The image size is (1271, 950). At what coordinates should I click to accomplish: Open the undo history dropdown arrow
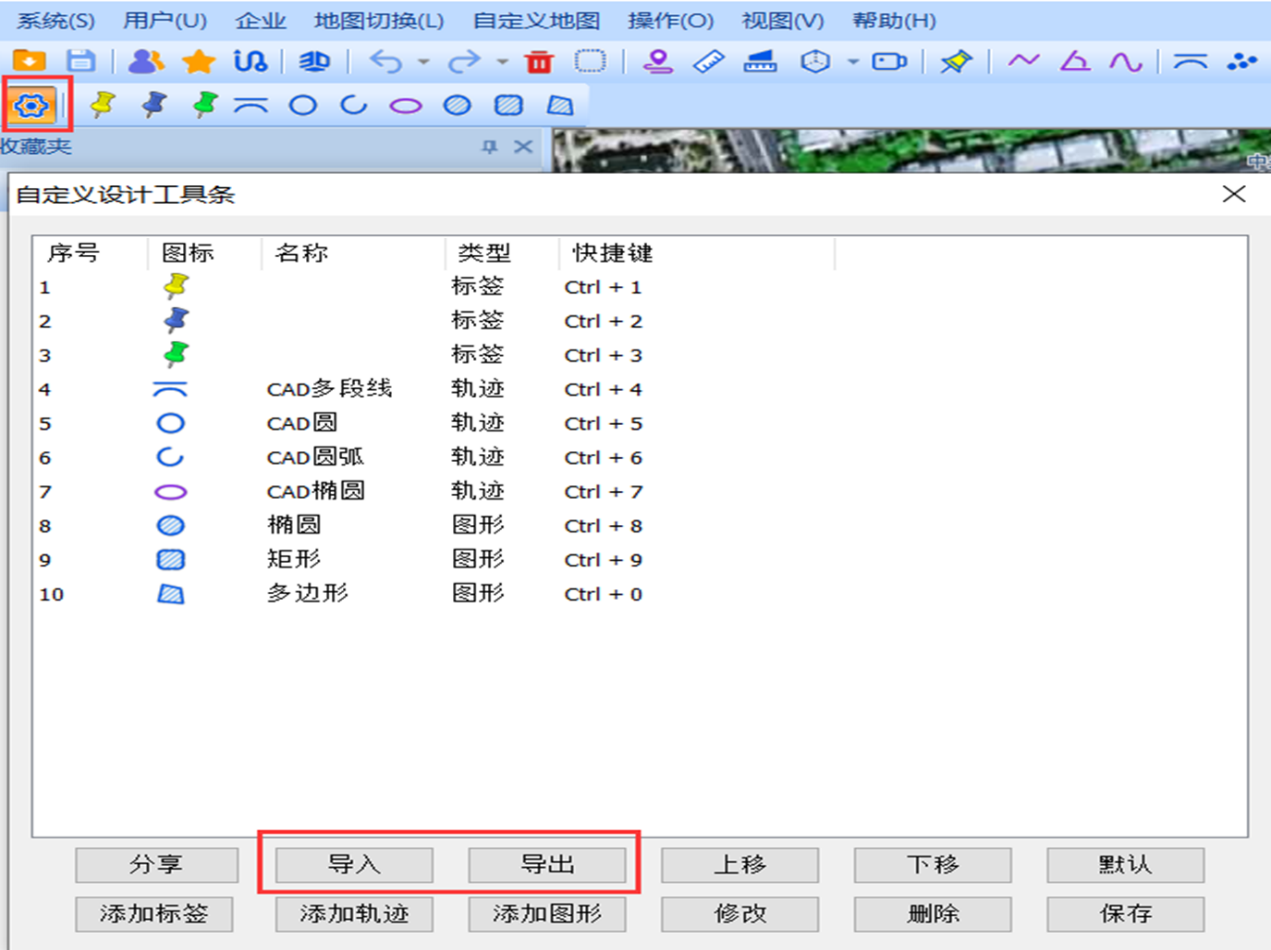click(x=423, y=62)
